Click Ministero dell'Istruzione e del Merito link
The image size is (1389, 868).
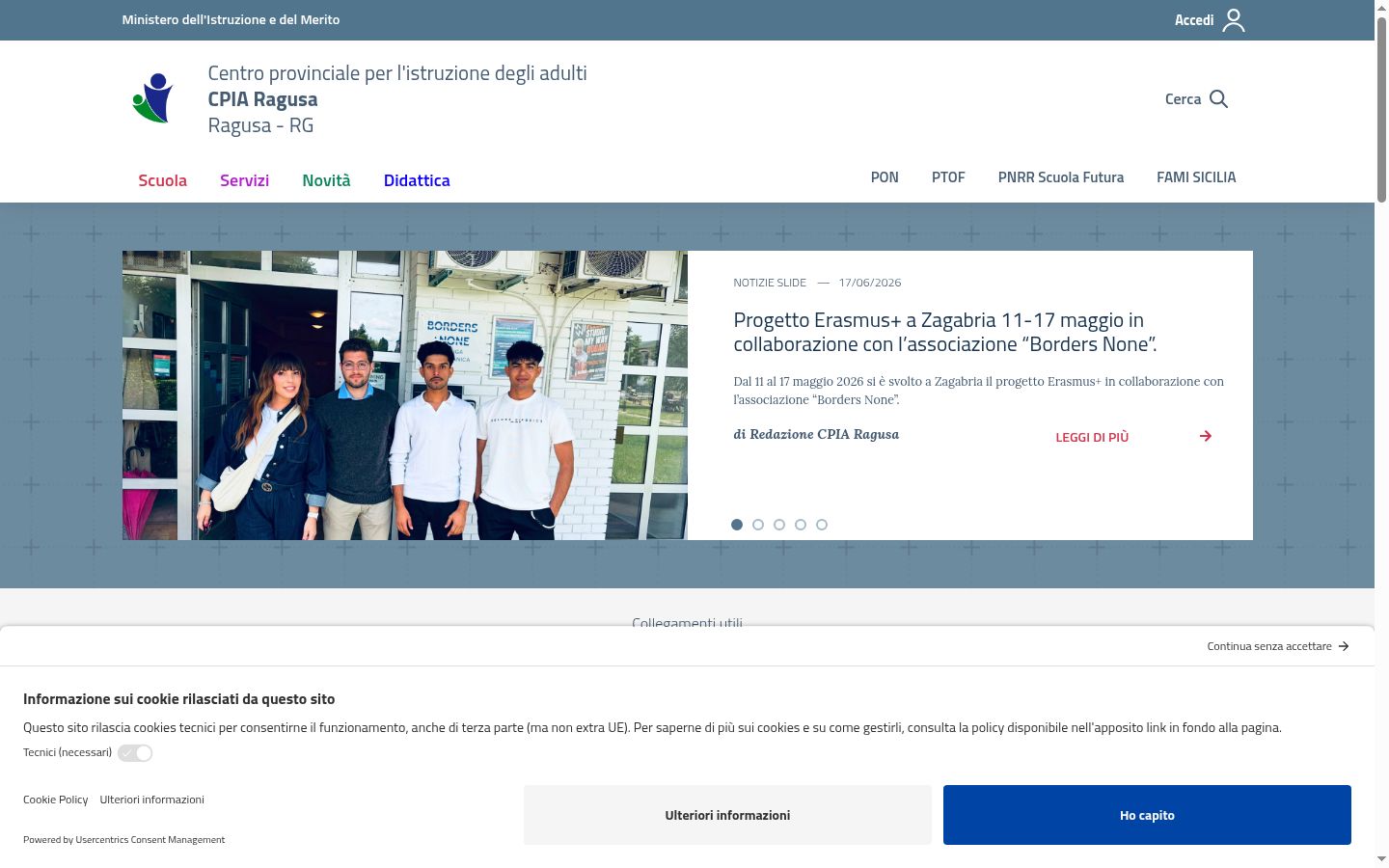[231, 19]
